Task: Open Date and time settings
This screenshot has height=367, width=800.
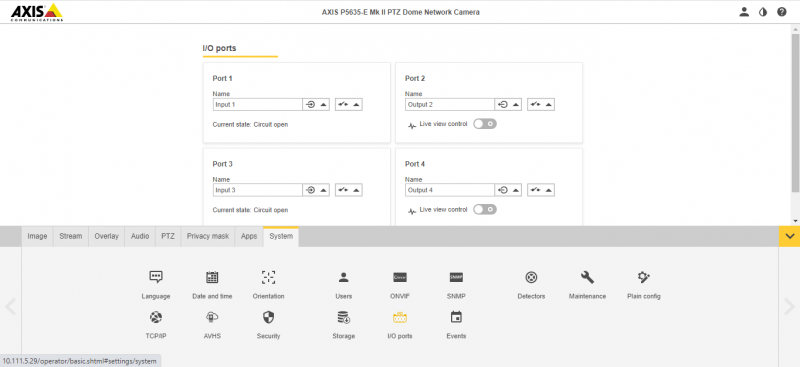Action: tap(212, 277)
